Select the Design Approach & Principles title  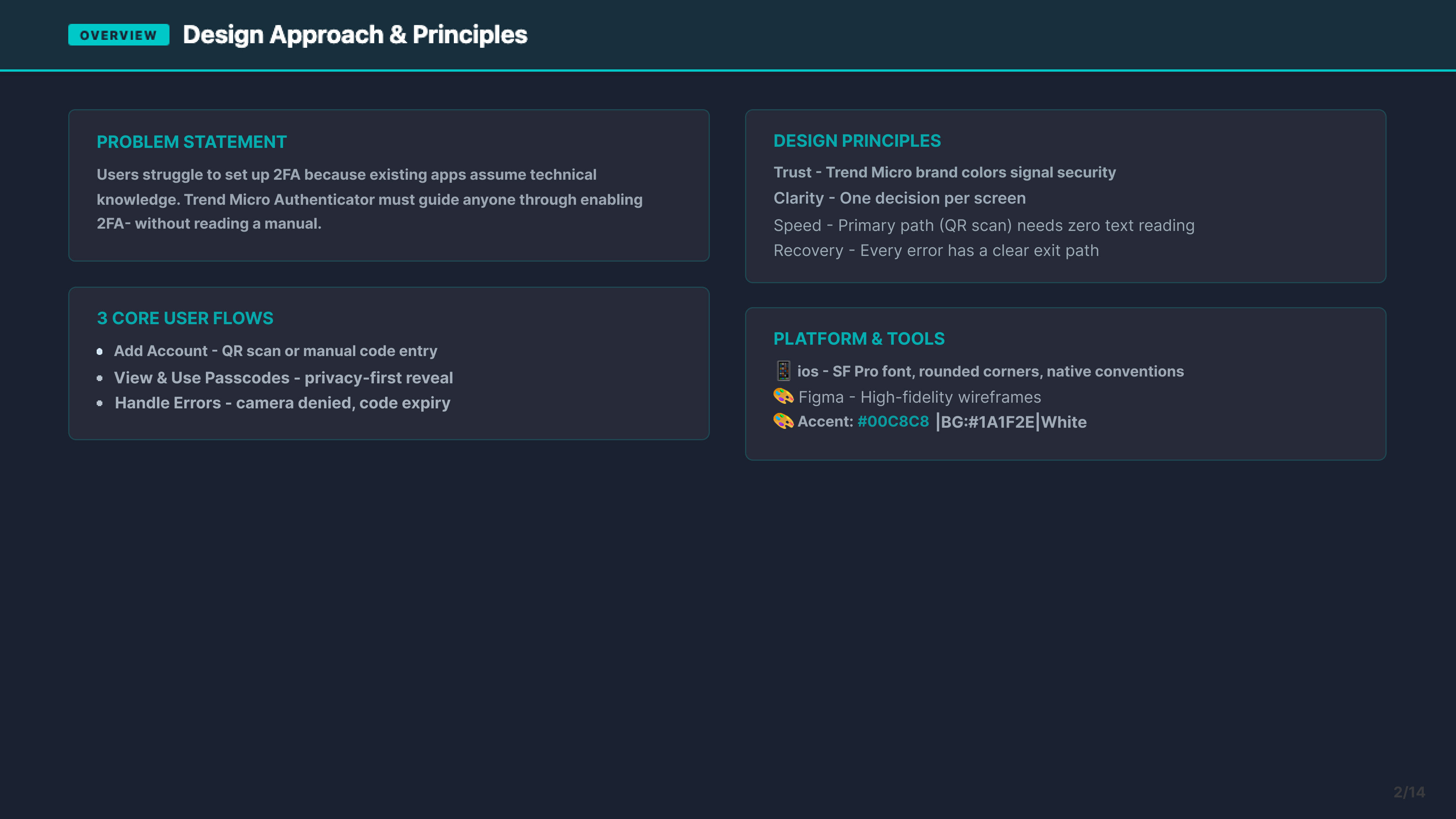pyautogui.click(x=355, y=35)
